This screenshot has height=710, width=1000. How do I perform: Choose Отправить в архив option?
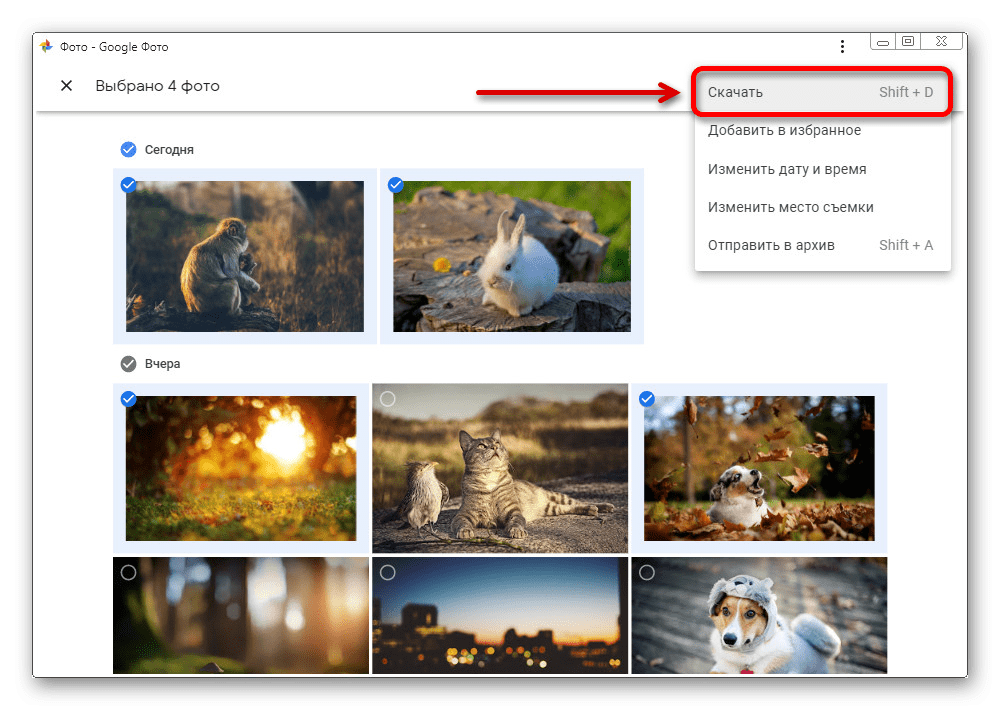coord(770,245)
